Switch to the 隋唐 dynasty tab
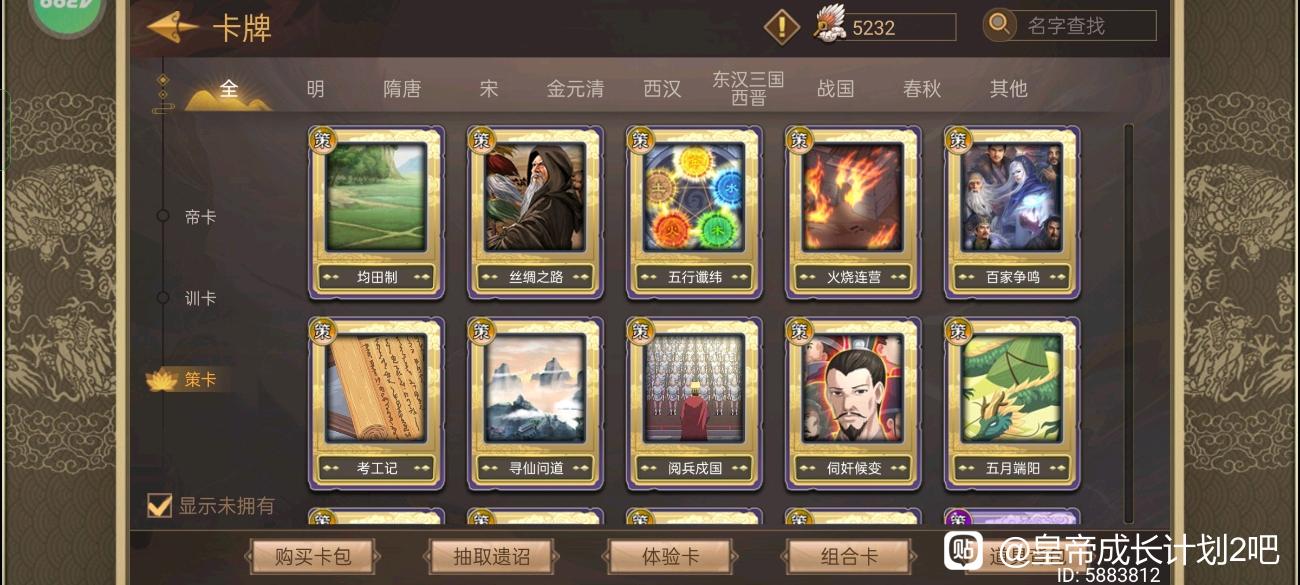The height and width of the screenshot is (585, 1300). coord(402,89)
